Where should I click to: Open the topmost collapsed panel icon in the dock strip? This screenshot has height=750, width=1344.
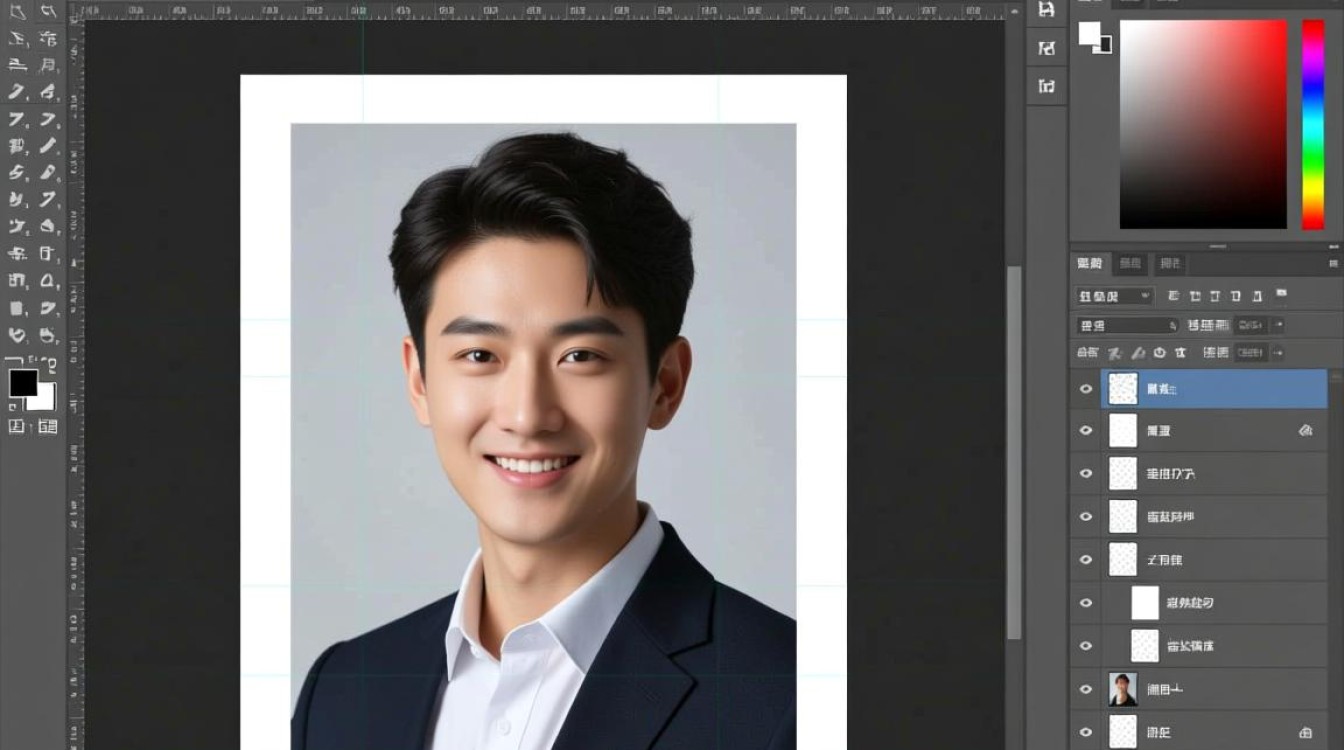[1046, 10]
